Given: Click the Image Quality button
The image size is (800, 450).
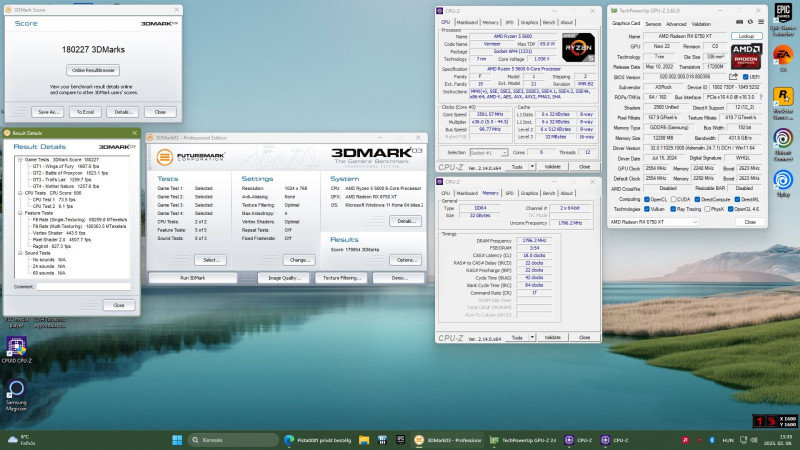Looking at the screenshot, I should pyautogui.click(x=284, y=278).
